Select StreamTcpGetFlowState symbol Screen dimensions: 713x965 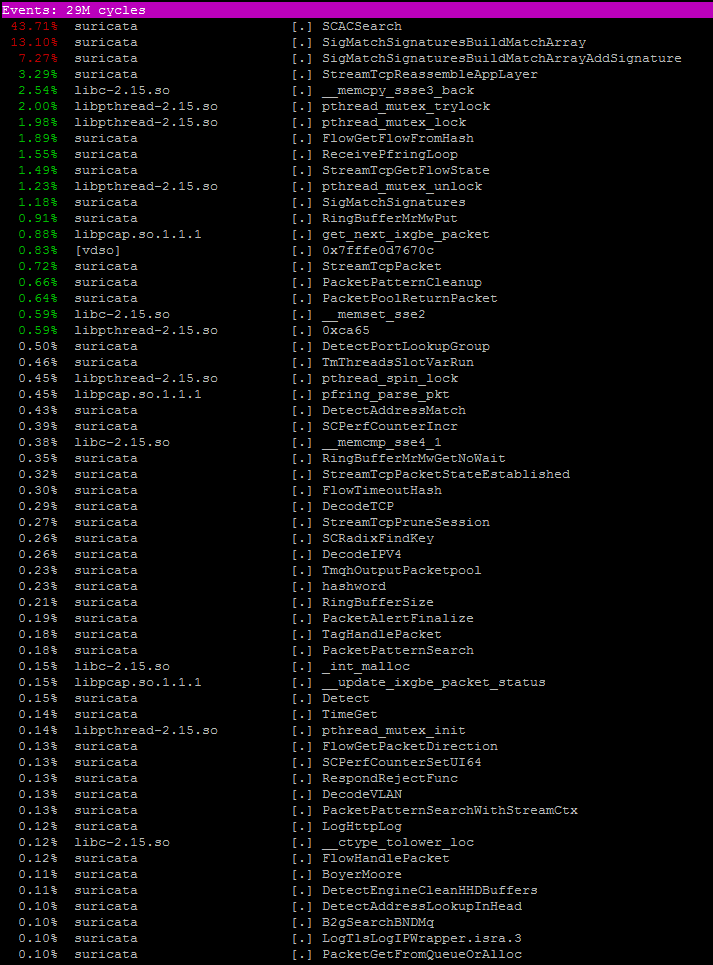(x=406, y=170)
